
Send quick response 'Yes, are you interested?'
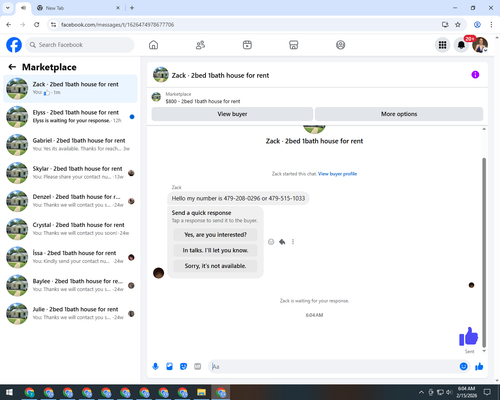tap(215, 235)
